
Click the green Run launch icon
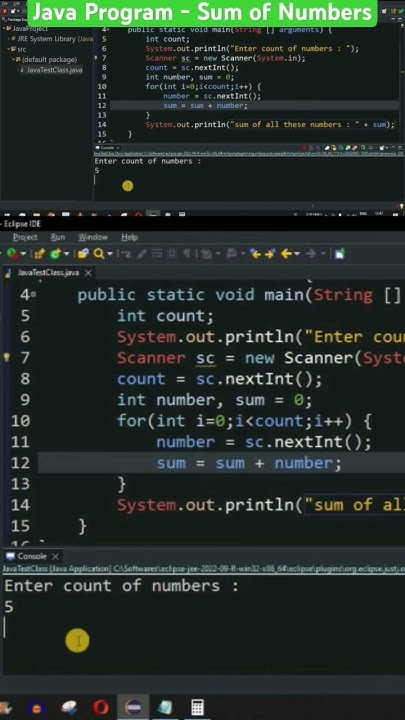tap(12, 253)
